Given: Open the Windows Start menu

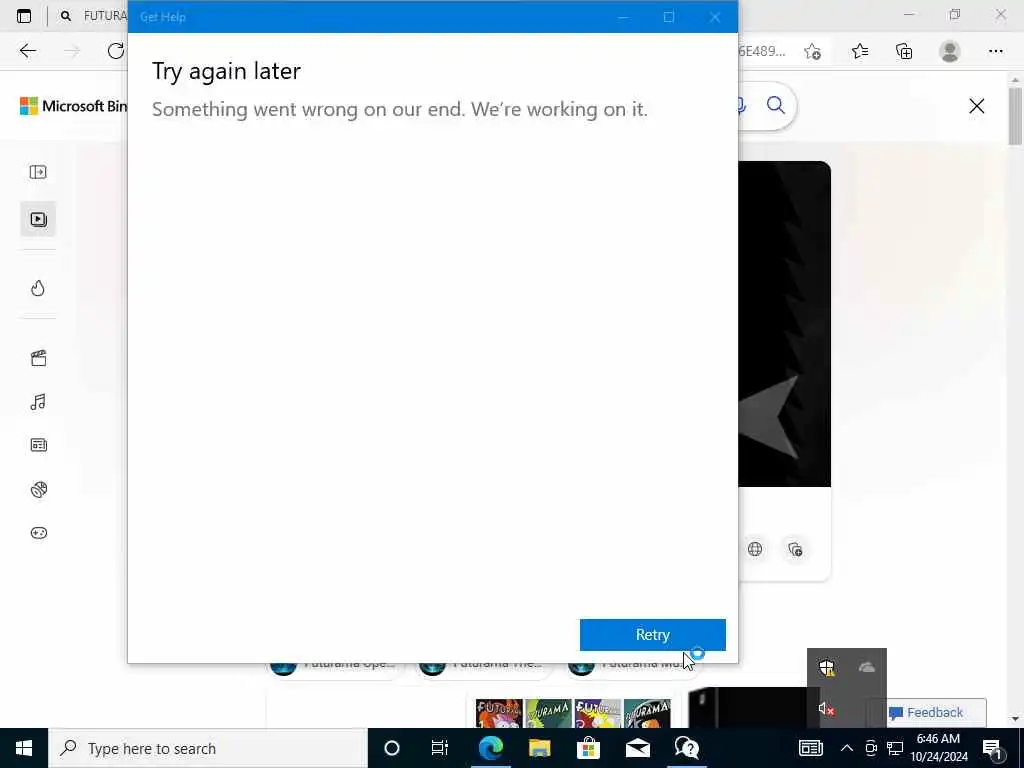Looking at the screenshot, I should 24,748.
